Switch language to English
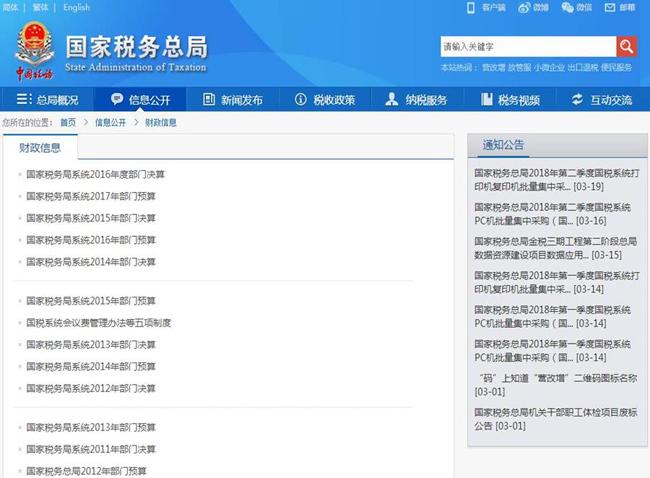 [x=76, y=7]
